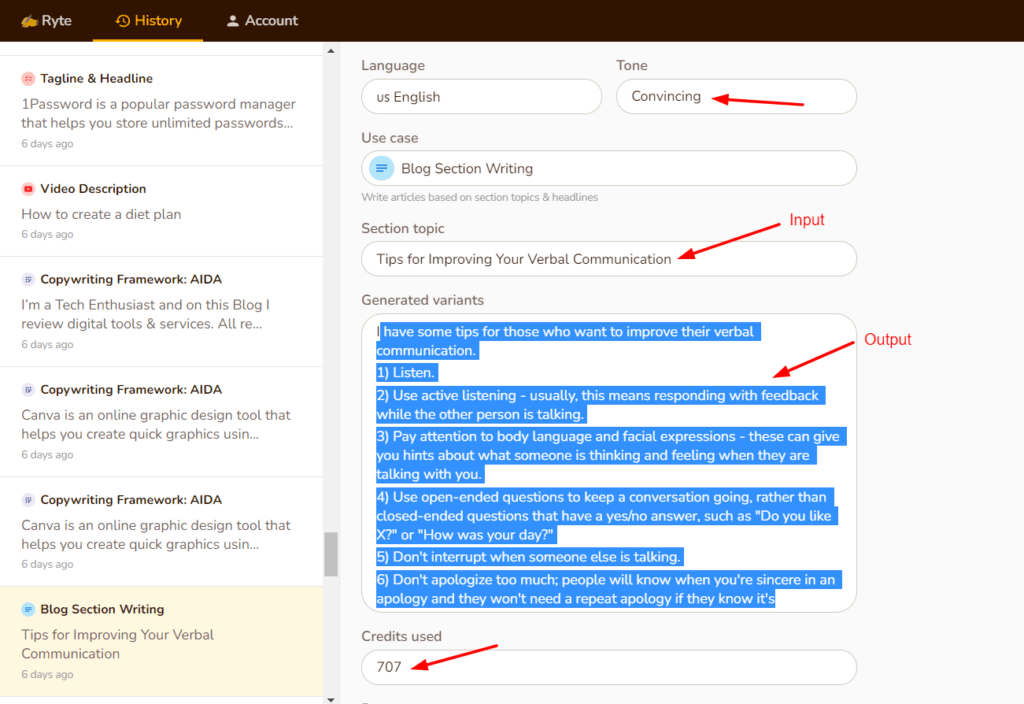Click the Tagline & Headline entry icon
This screenshot has width=1024, height=704.
(30, 78)
